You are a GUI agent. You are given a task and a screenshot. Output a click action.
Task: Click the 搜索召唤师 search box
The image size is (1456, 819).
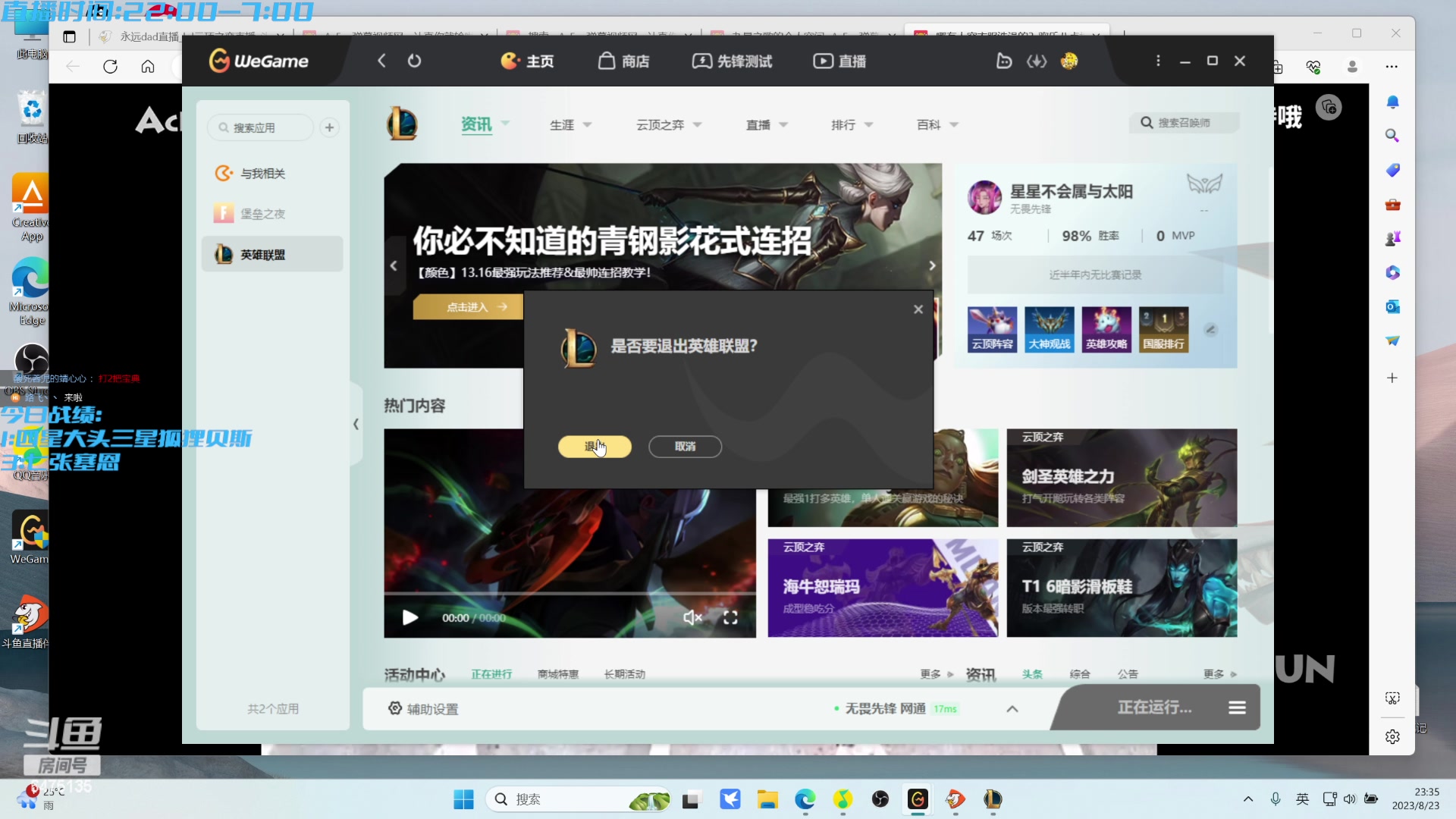click(x=1186, y=123)
